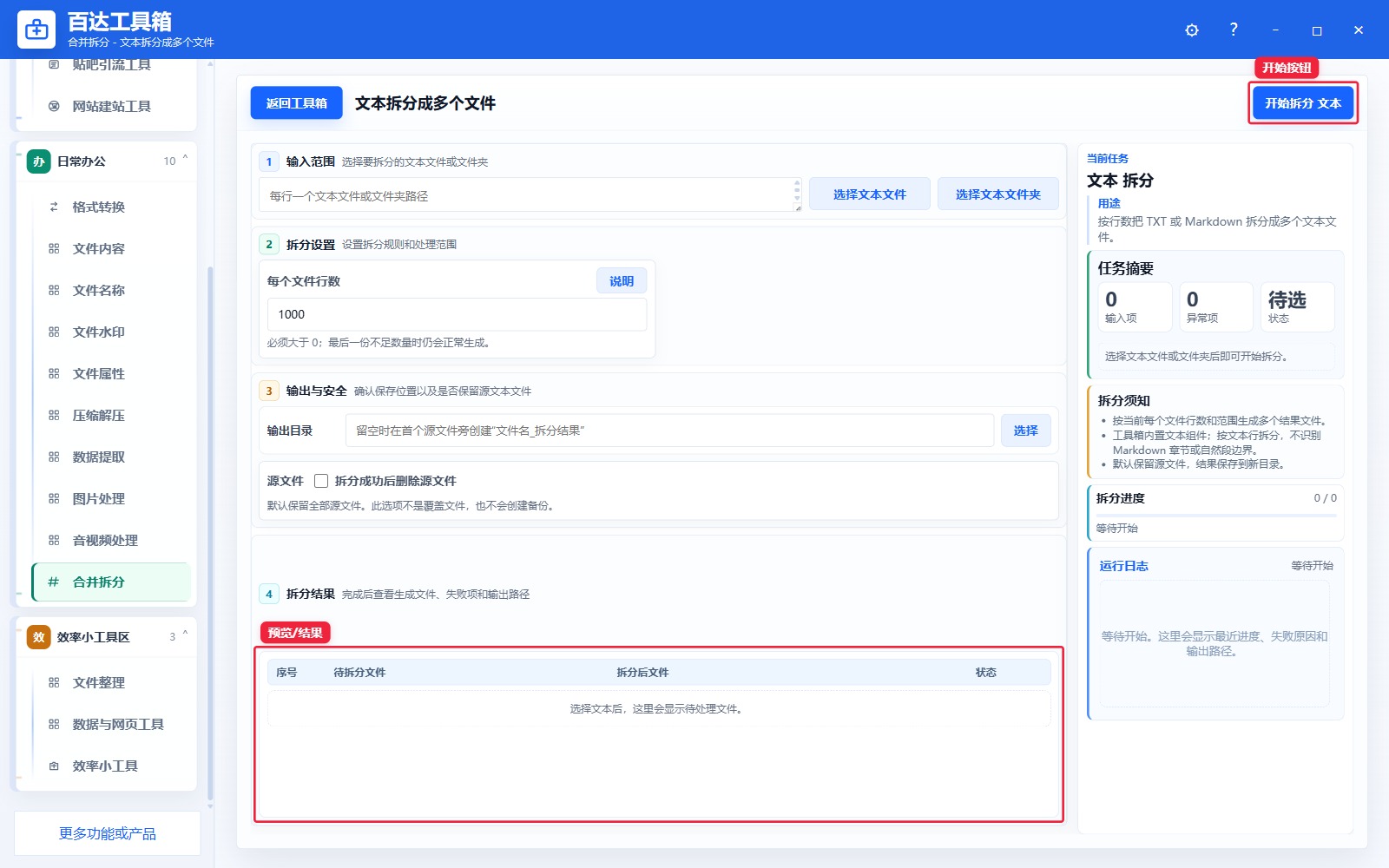Click the 格式转换 swap icon
The image size is (1389, 868).
pos(54,207)
